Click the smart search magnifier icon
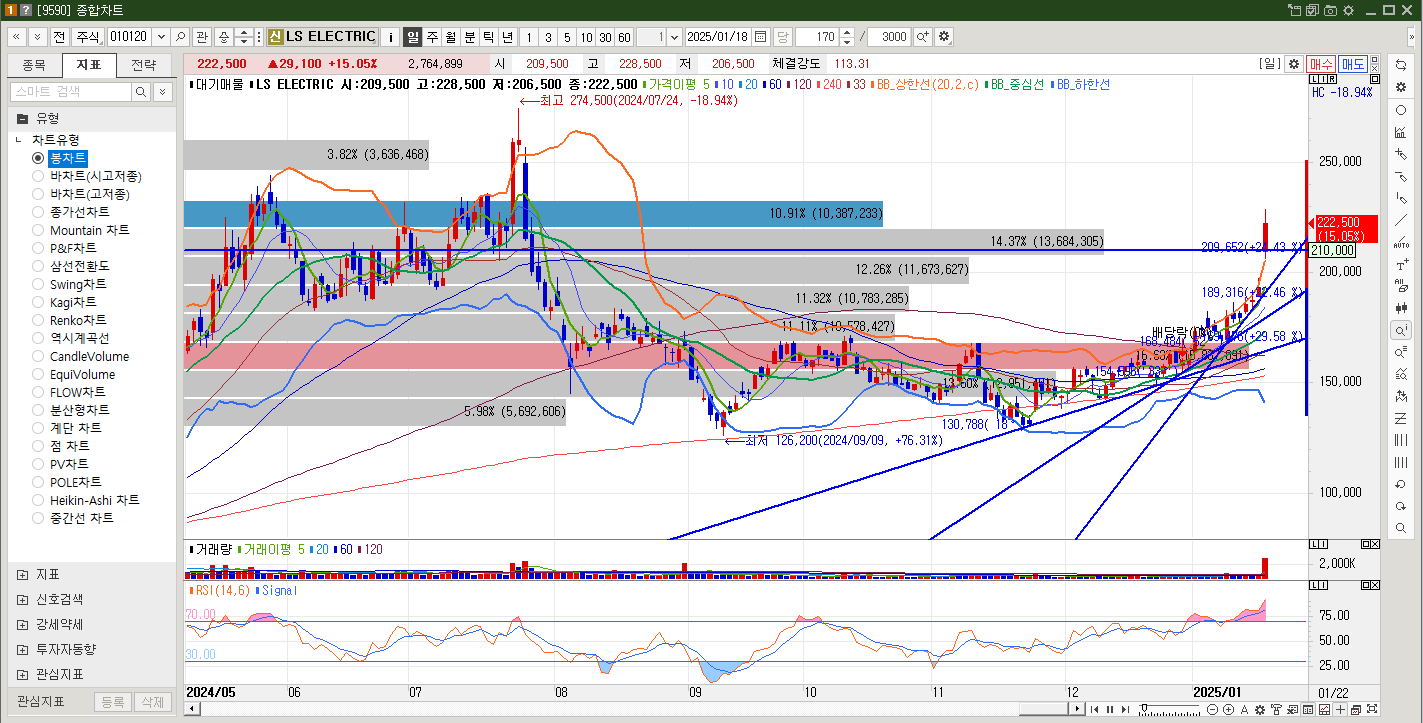This screenshot has width=1423, height=723. 141,92
